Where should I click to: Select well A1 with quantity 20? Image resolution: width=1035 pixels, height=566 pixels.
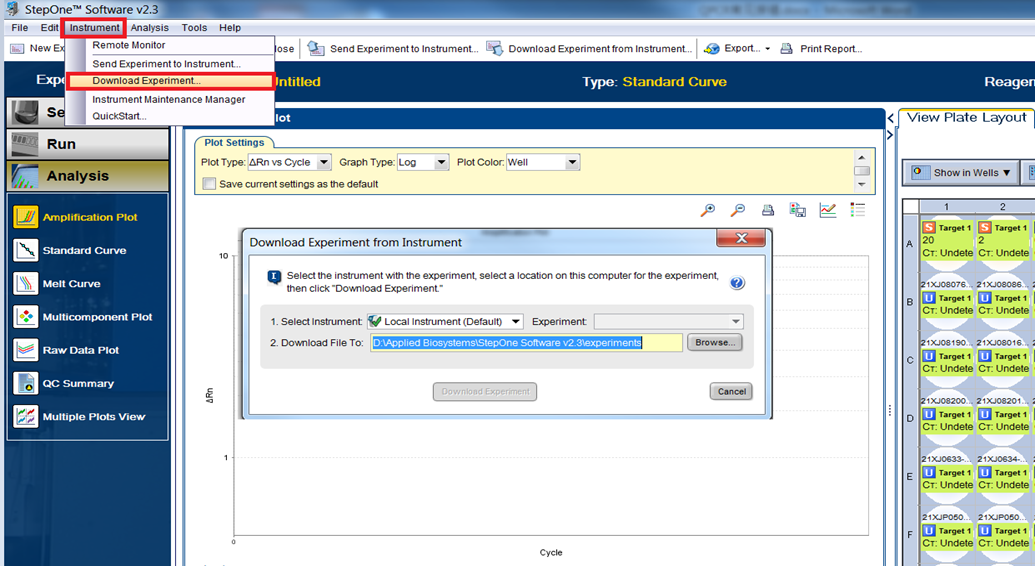click(947, 242)
